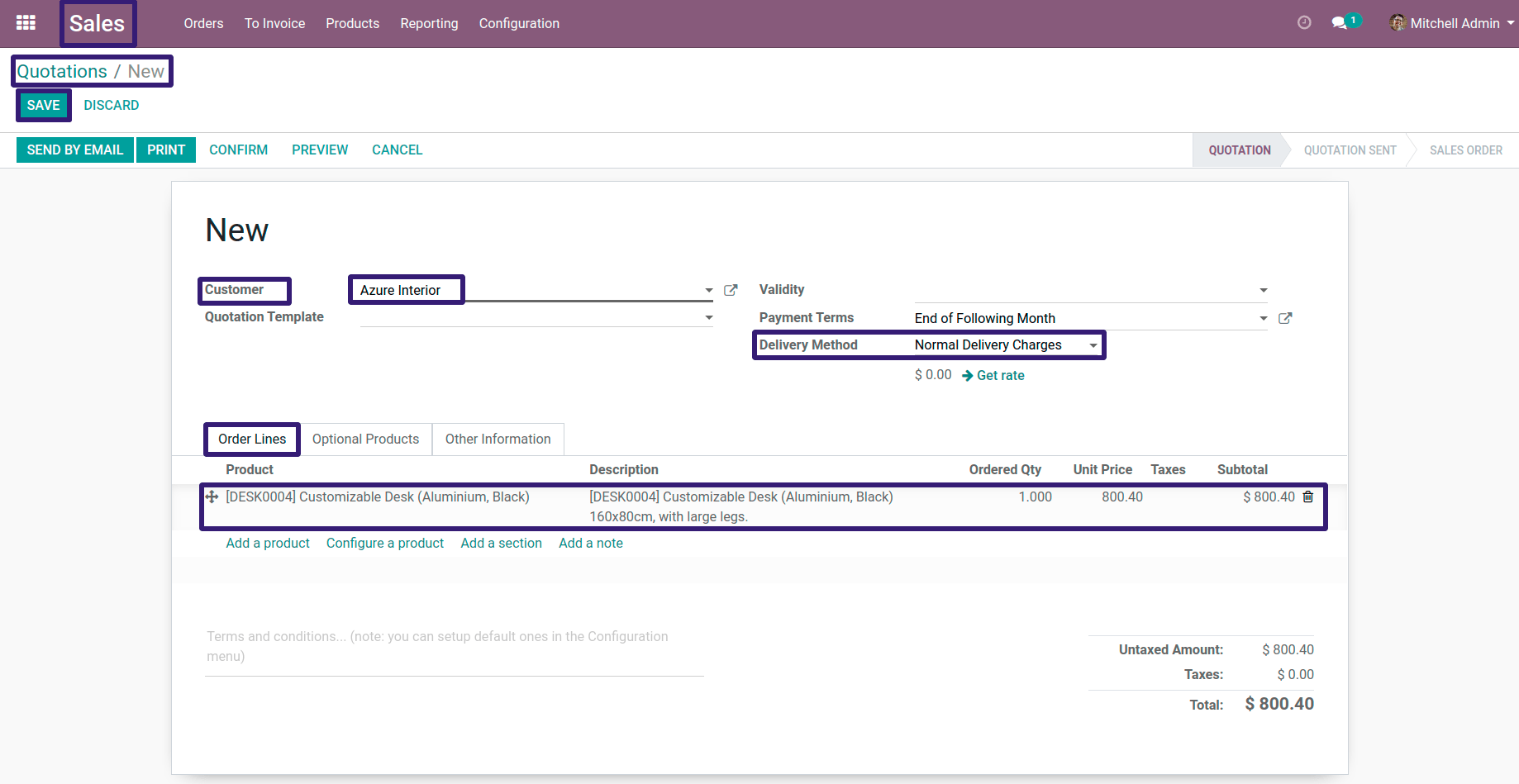Cancel the quotation
The height and width of the screenshot is (784, 1519).
397,150
